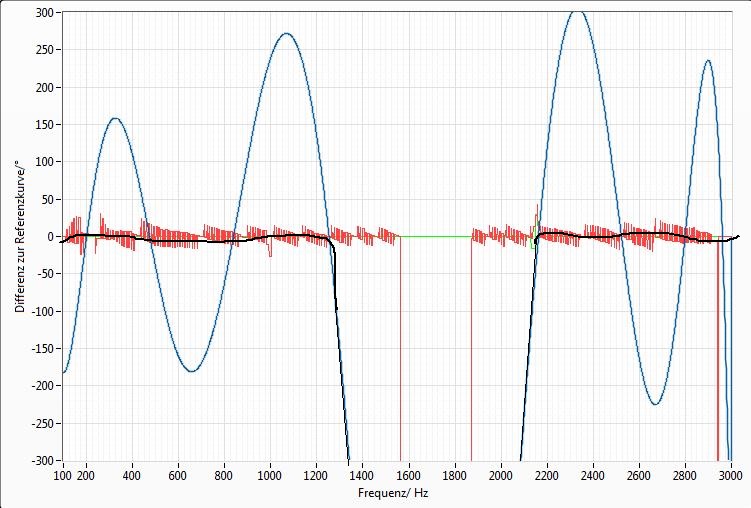
Task: Select the 150 label on the y-axis
Action: (x=45, y=124)
